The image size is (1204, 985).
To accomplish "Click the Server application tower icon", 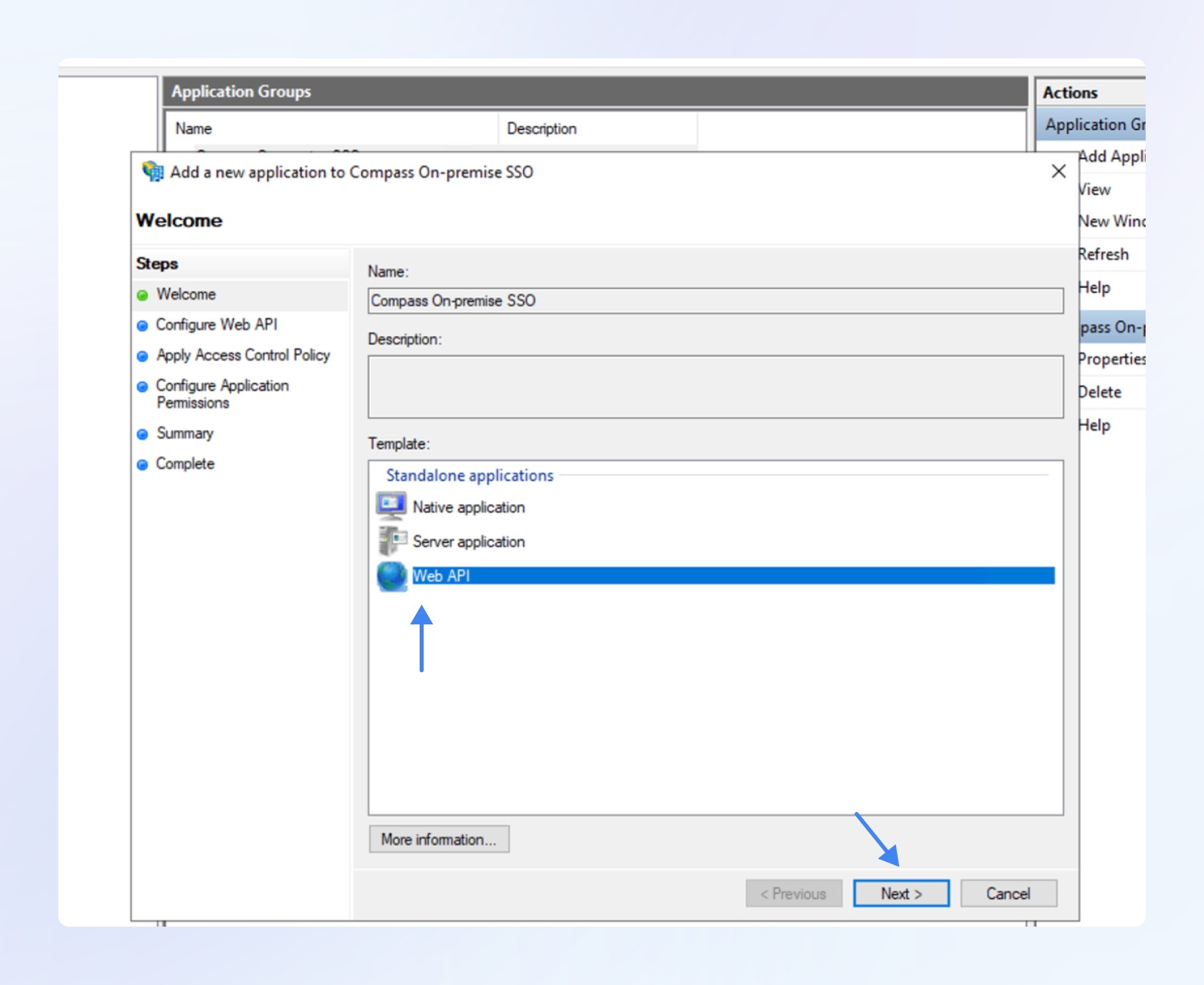I will [x=391, y=541].
